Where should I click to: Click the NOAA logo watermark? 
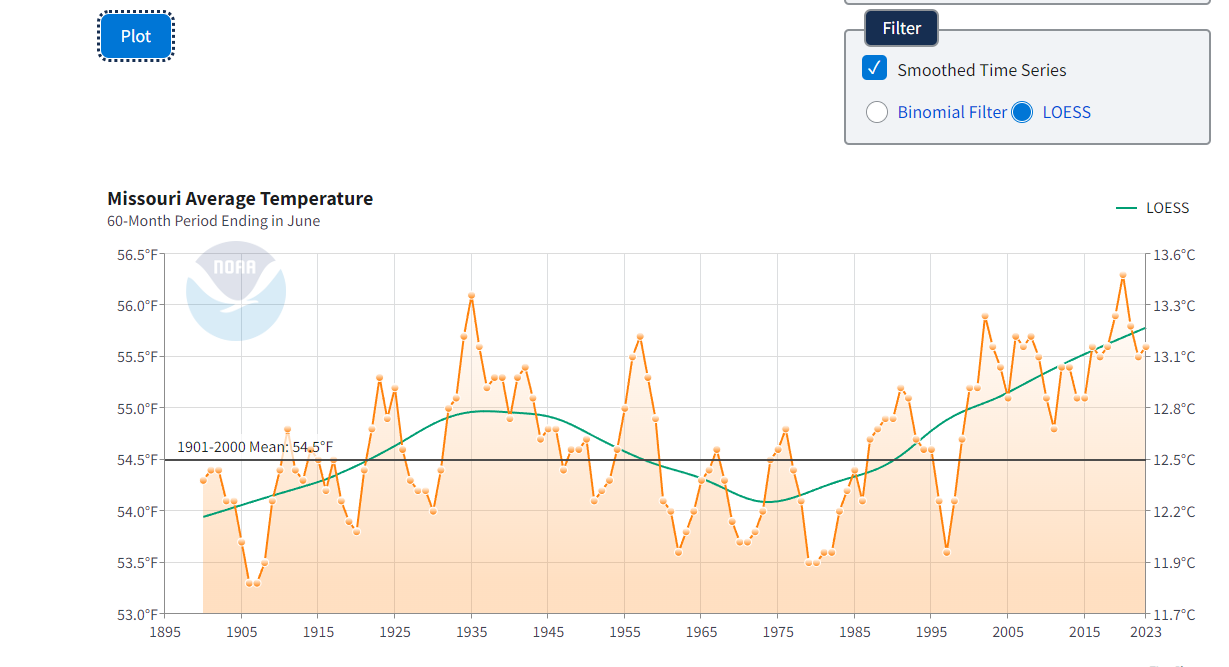pyautogui.click(x=236, y=290)
